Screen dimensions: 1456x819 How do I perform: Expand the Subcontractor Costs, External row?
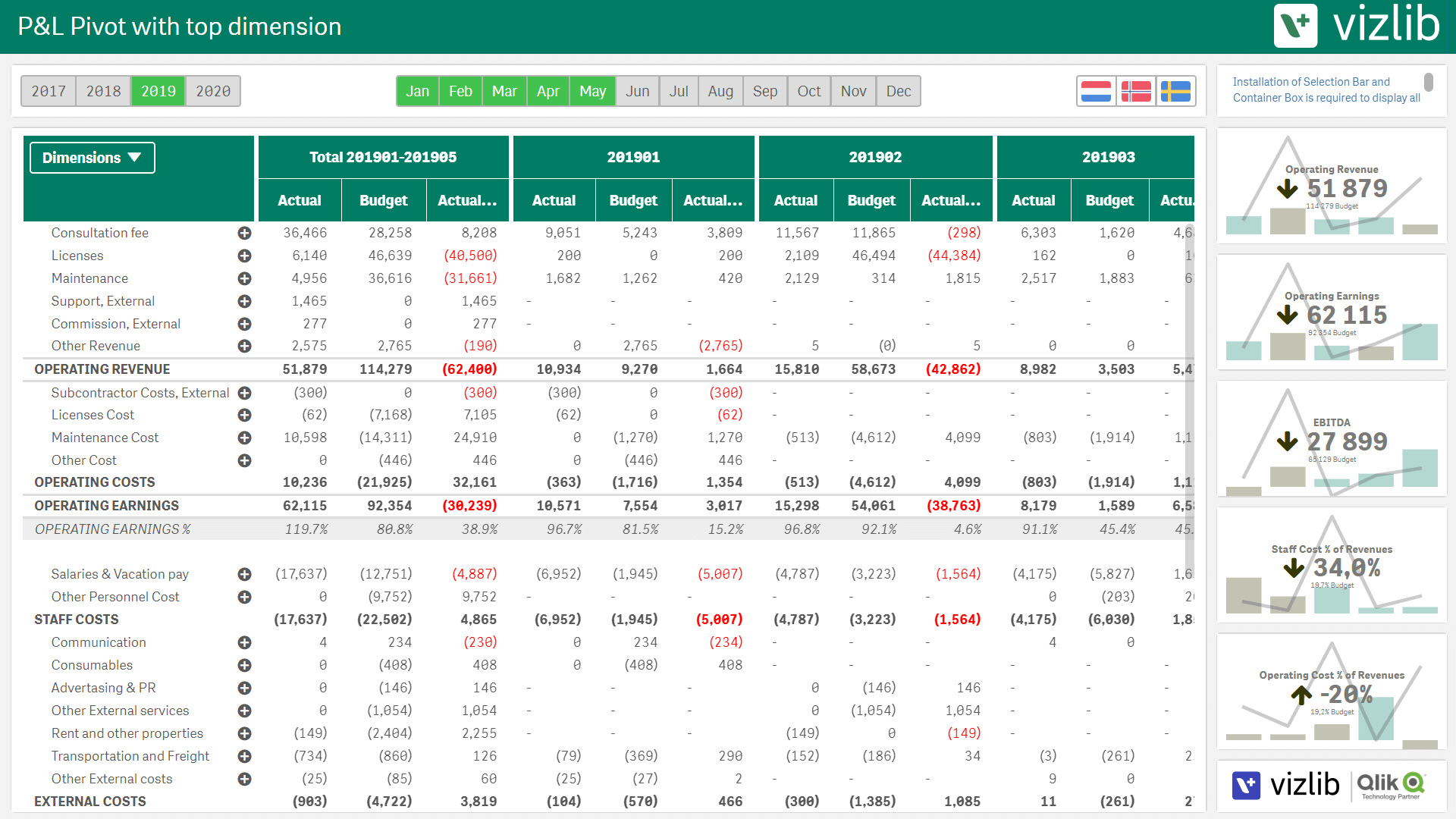point(244,393)
